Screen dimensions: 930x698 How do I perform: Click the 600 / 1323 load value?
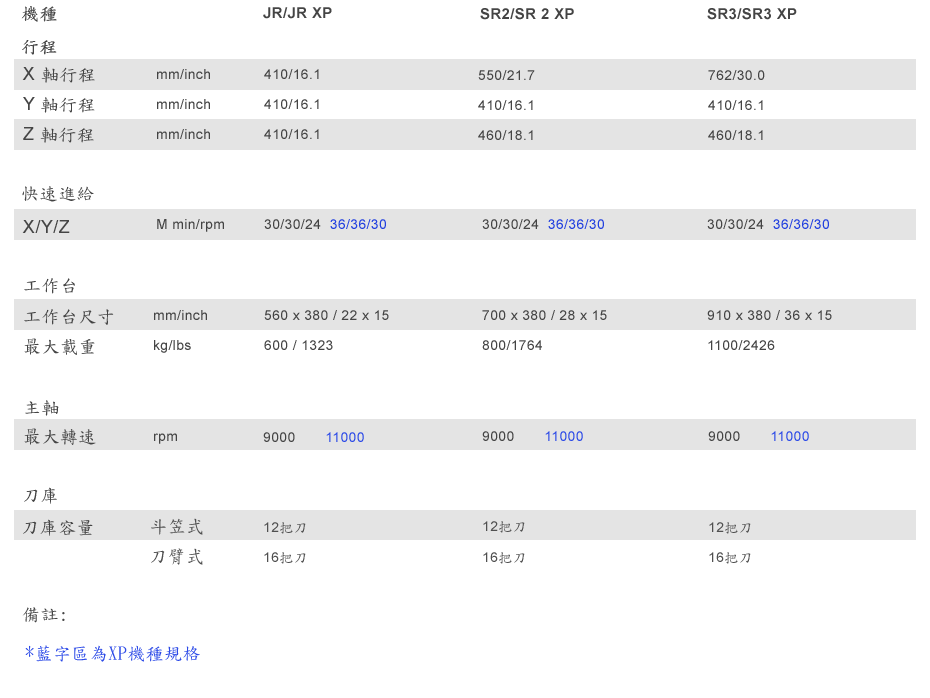coord(298,345)
